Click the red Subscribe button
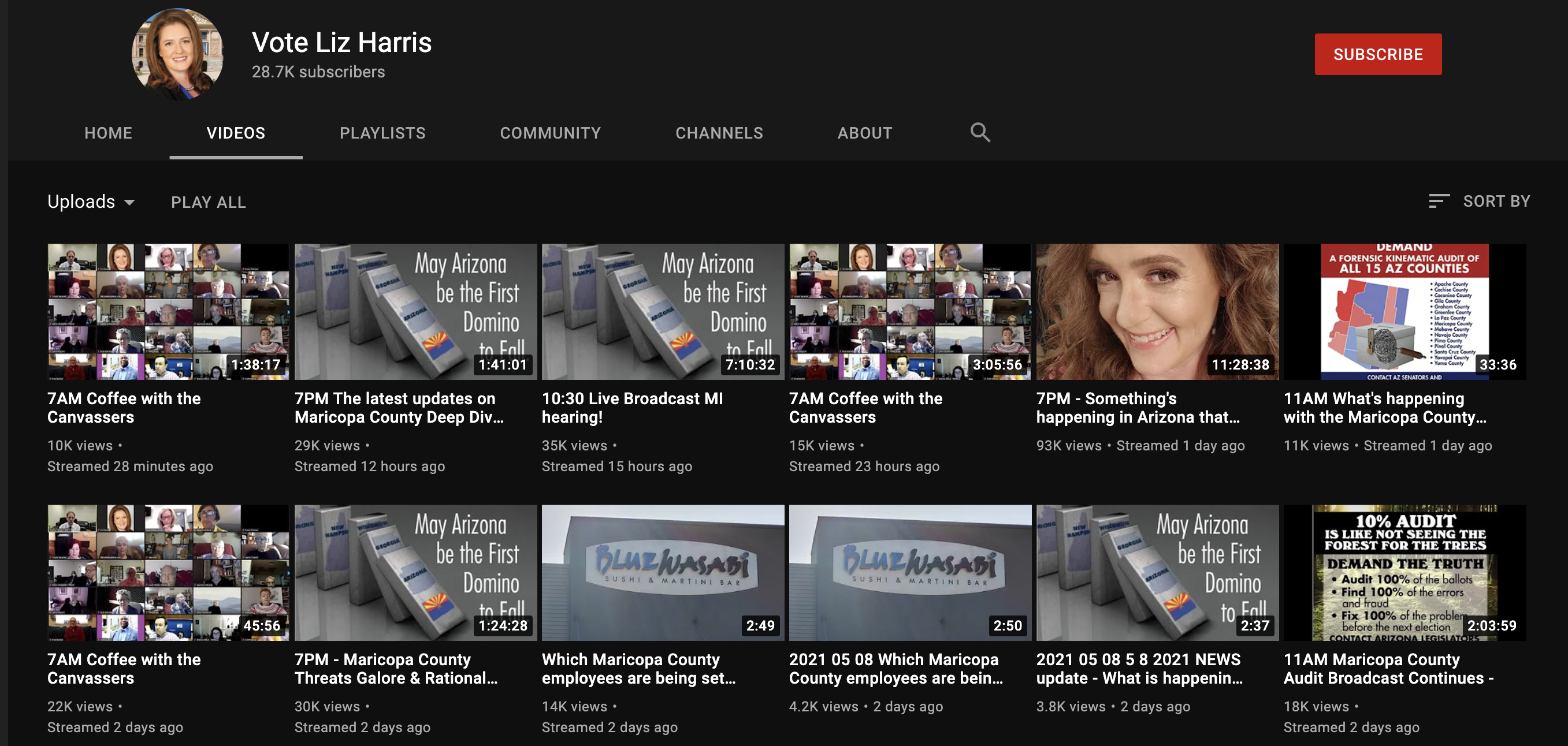 tap(1377, 54)
